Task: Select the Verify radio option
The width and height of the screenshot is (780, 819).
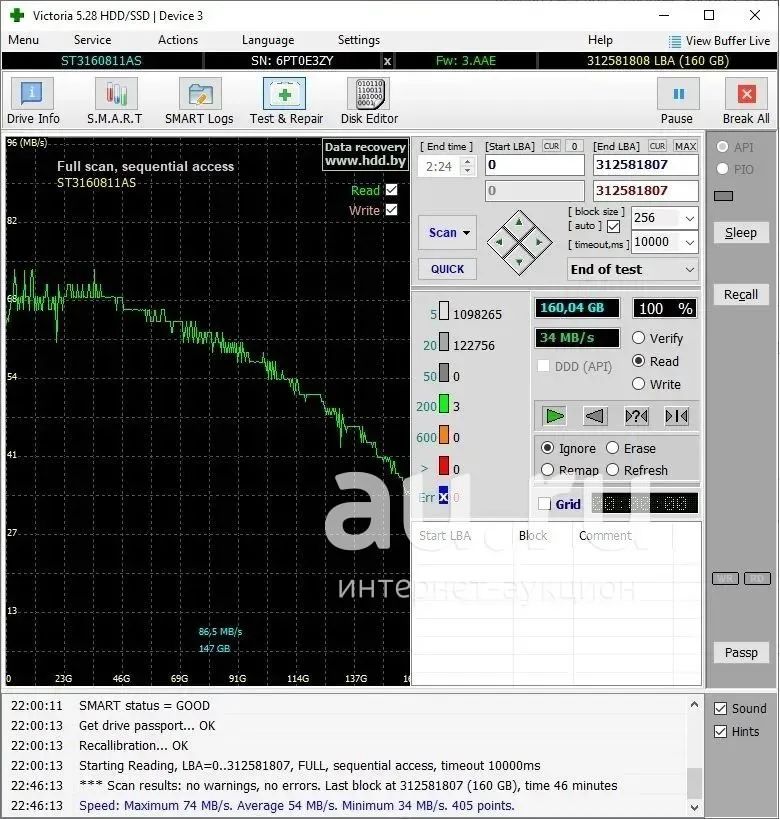Action: tap(639, 338)
